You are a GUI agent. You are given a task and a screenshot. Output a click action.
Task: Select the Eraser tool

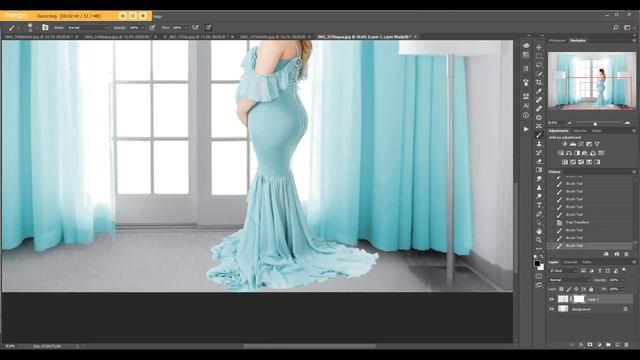pos(539,161)
